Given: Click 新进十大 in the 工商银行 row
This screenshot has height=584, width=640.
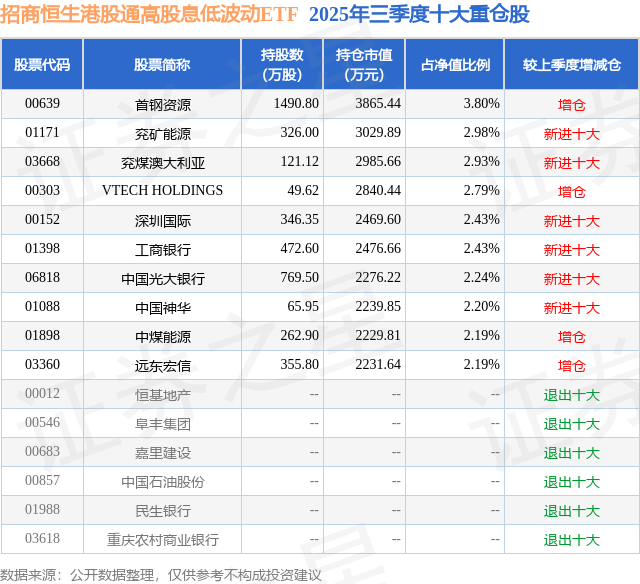Looking at the screenshot, I should [571, 250].
